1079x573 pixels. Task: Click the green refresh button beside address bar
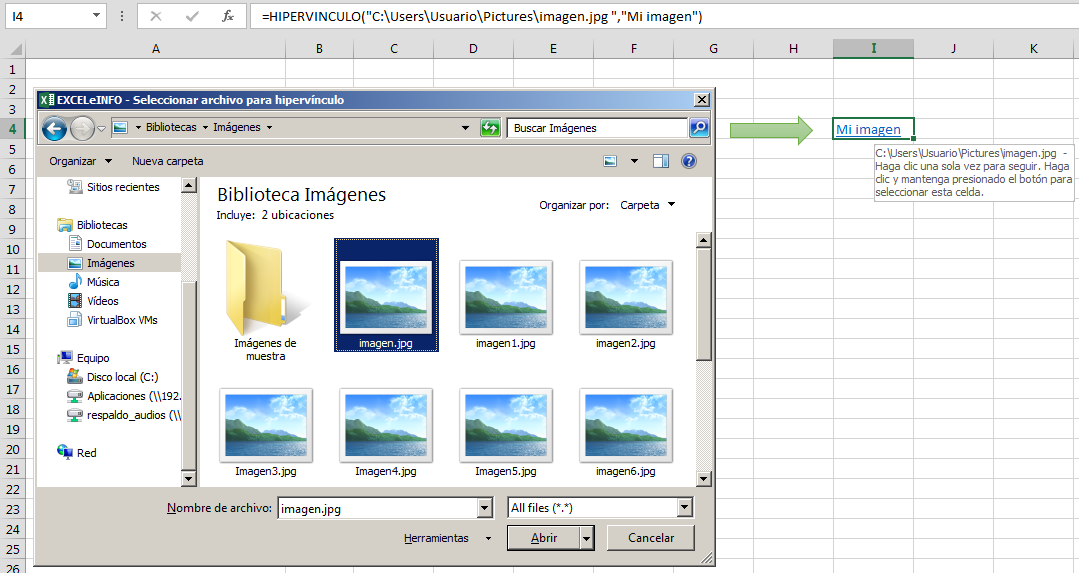tap(490, 128)
